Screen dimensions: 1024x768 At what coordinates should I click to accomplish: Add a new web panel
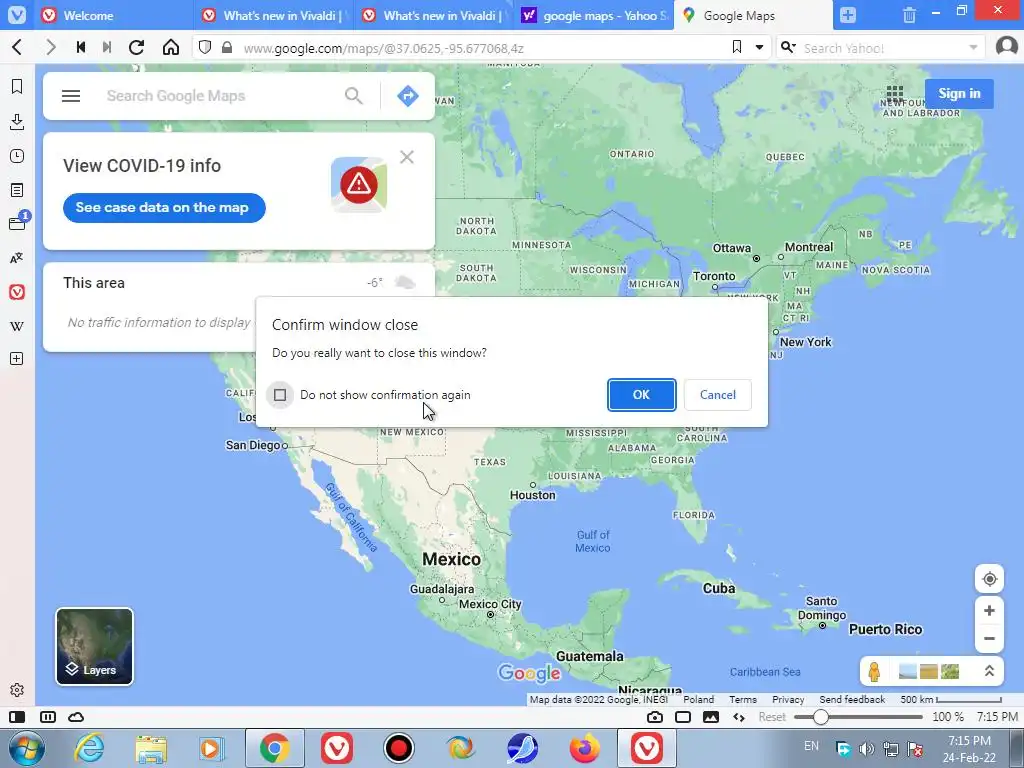coord(17,359)
